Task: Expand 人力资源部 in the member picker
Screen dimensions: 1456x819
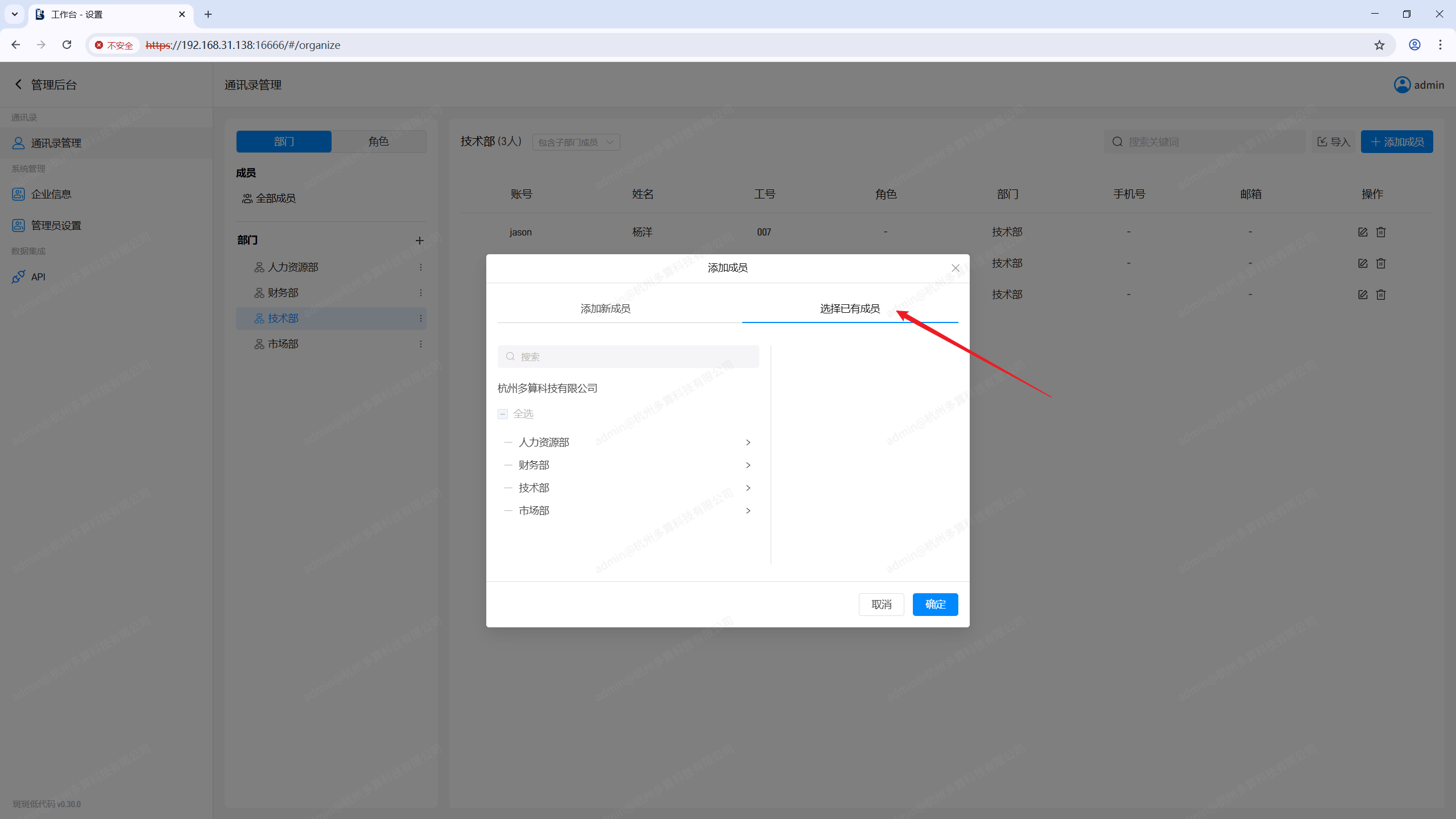Action: pyautogui.click(x=748, y=442)
